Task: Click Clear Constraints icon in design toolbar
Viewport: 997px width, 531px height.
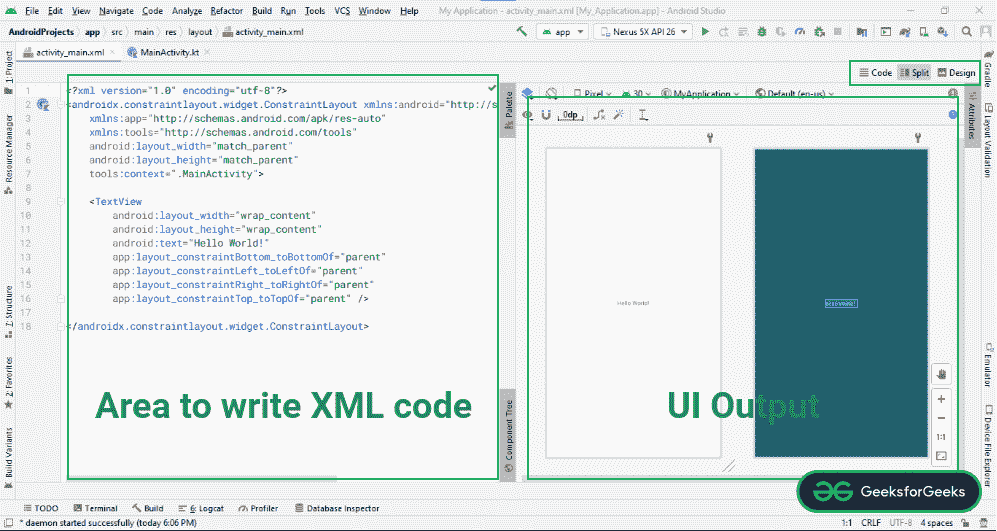Action: (x=598, y=115)
